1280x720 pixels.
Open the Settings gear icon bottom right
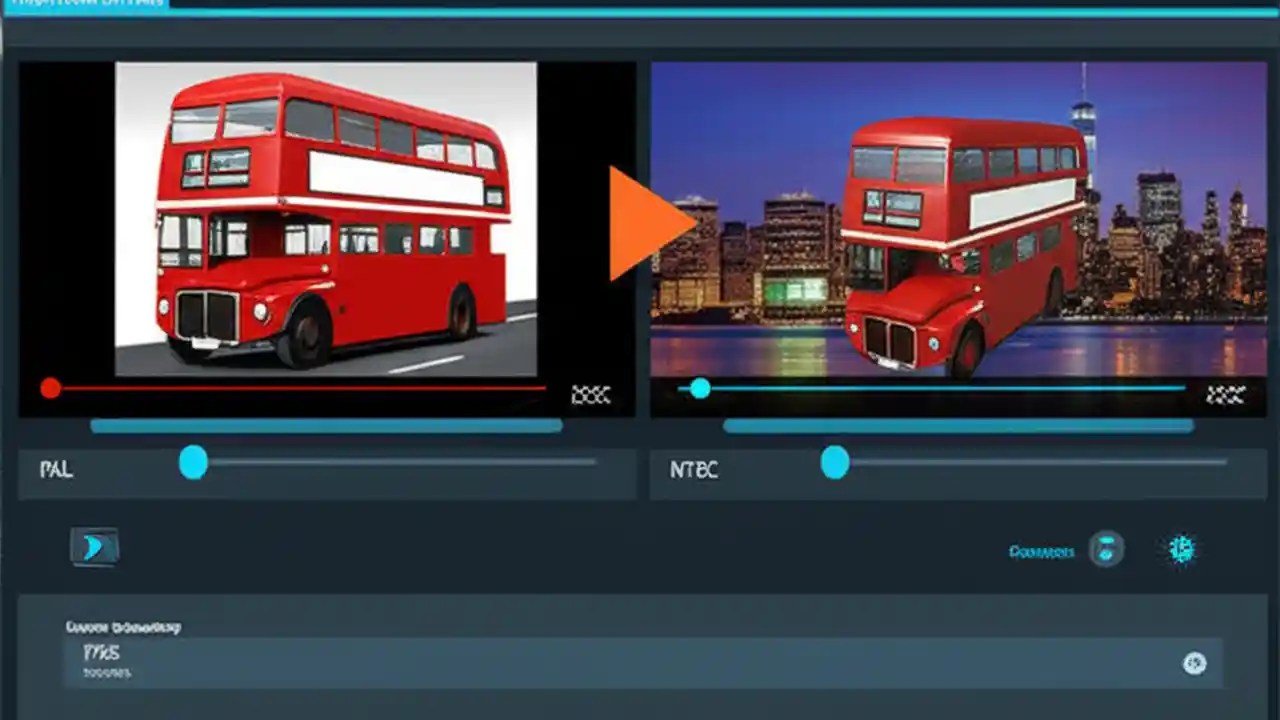(1182, 549)
